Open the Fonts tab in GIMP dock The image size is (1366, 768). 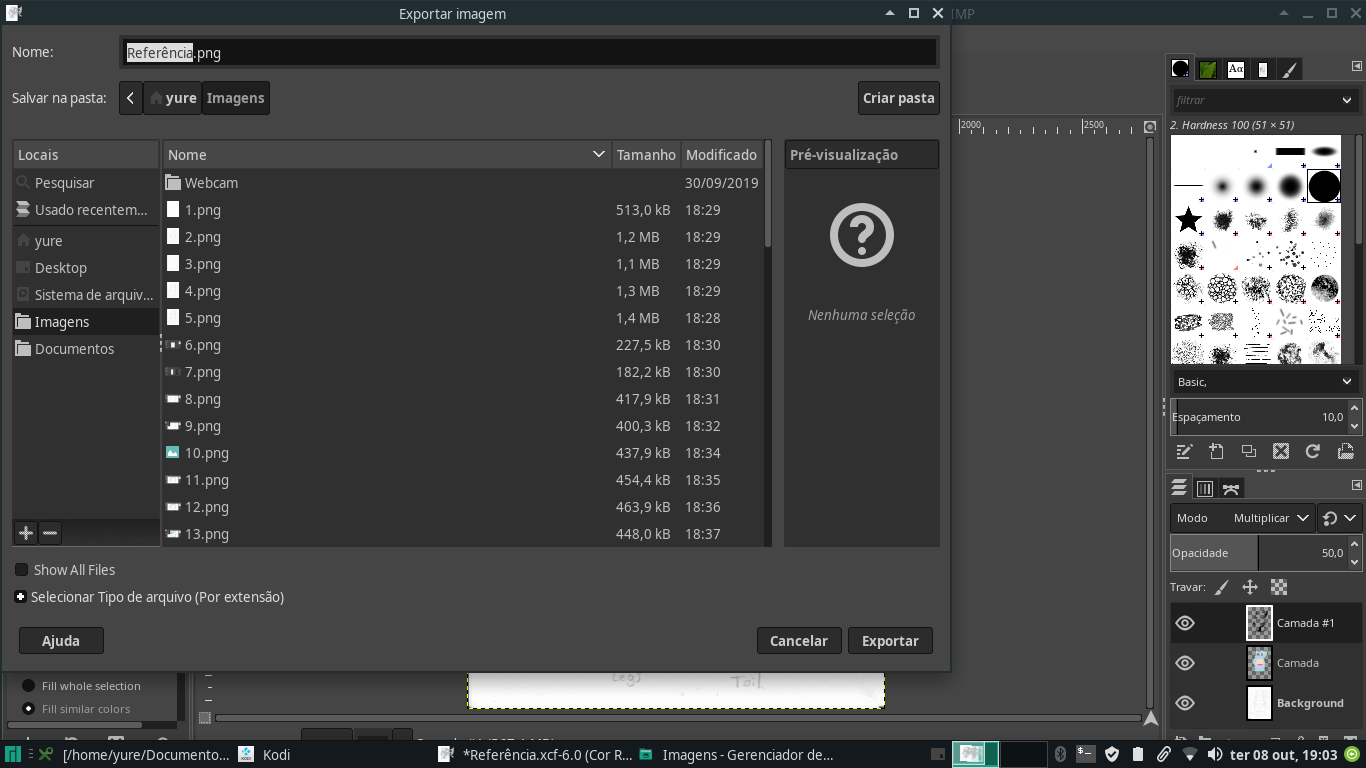[x=1236, y=69]
